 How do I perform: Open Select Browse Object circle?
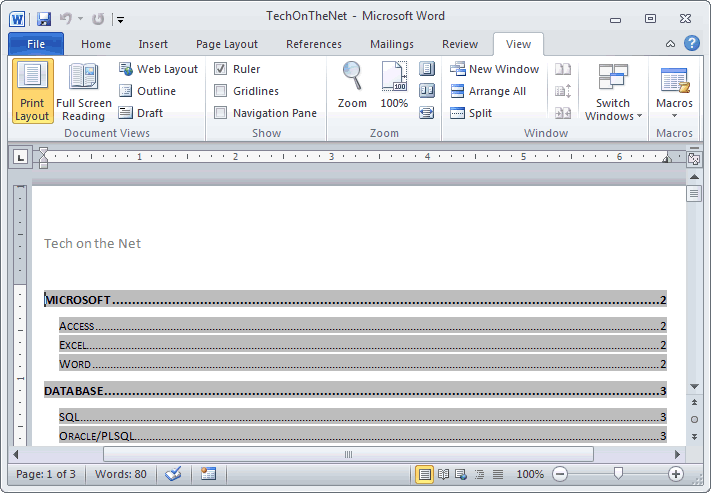point(694,420)
